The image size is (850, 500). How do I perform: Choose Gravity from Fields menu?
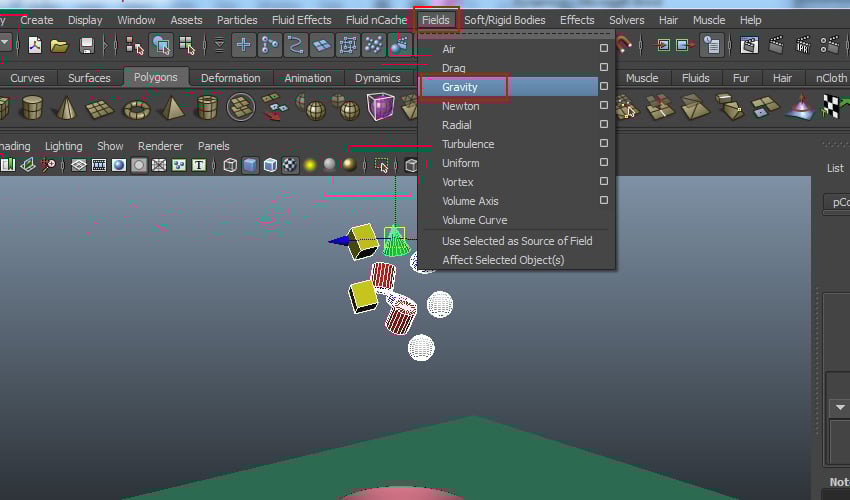[x=460, y=87]
